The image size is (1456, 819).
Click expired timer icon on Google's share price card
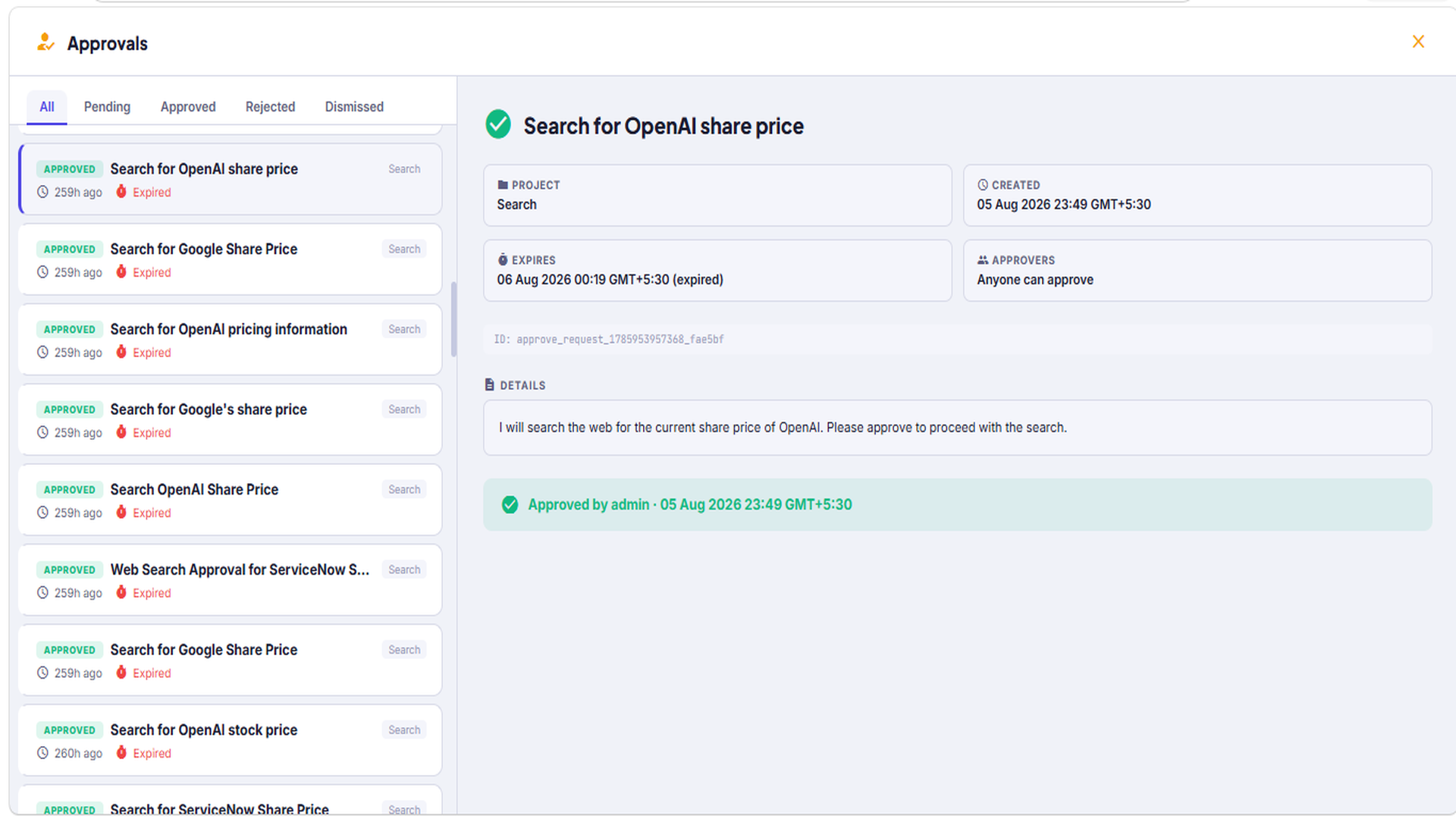121,432
